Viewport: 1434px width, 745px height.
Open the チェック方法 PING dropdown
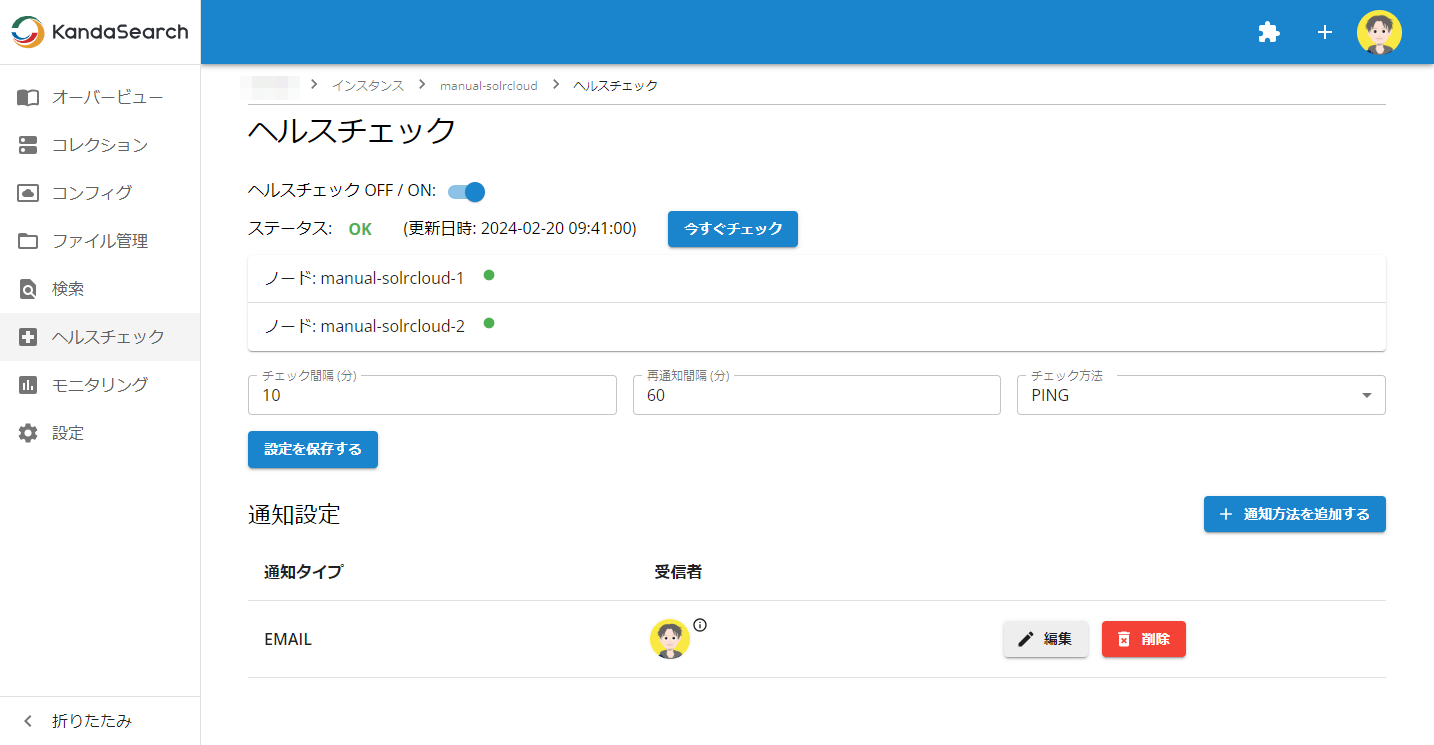(x=1201, y=395)
